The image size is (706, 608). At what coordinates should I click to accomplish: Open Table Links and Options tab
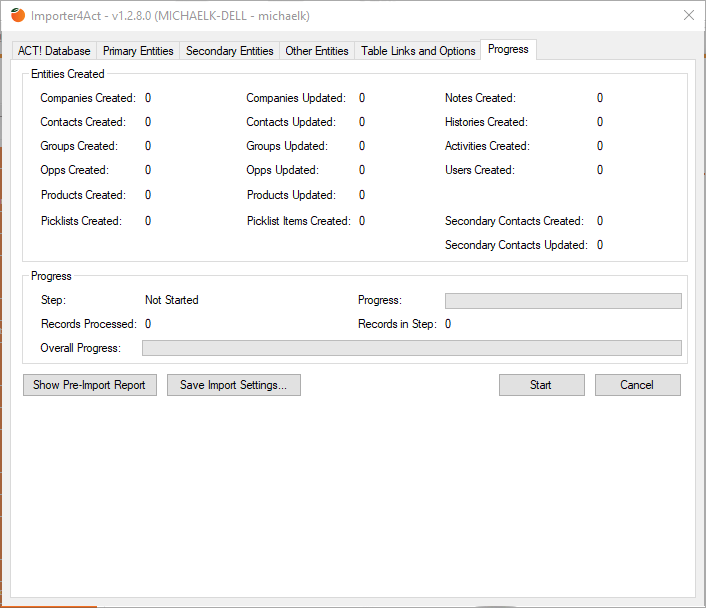(x=418, y=51)
